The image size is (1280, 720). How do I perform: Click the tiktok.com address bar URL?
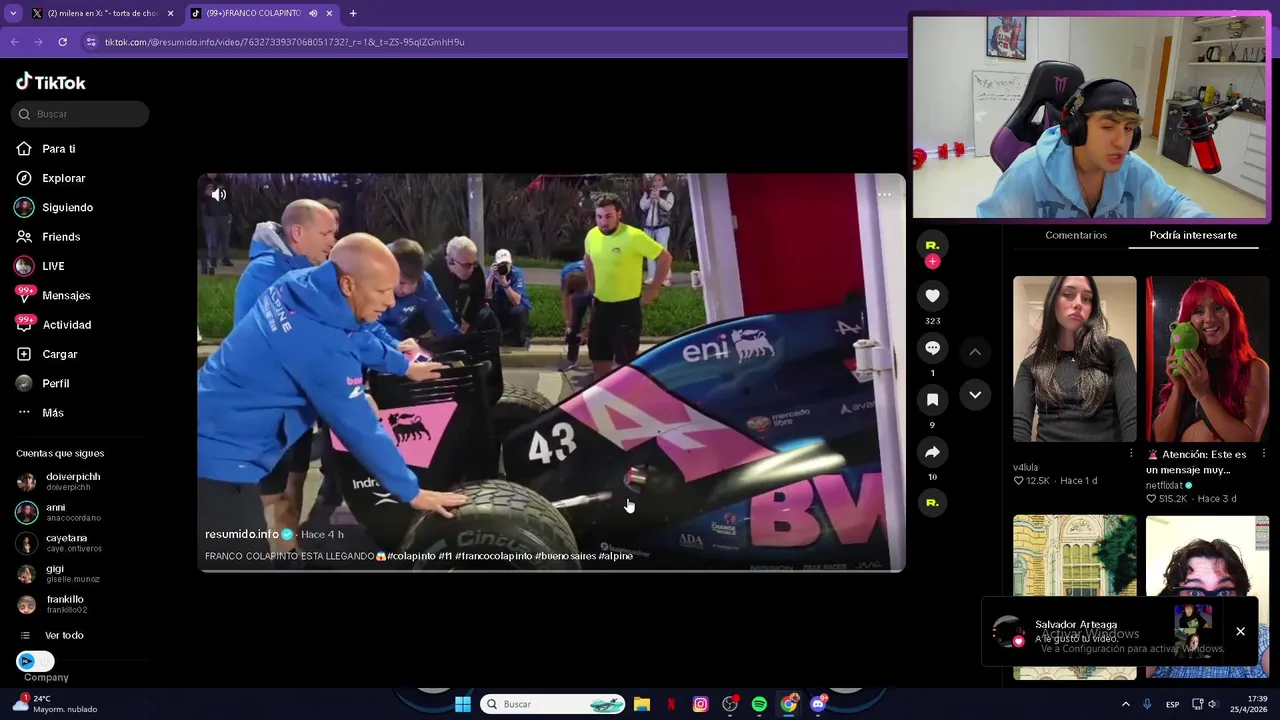[x=285, y=42]
